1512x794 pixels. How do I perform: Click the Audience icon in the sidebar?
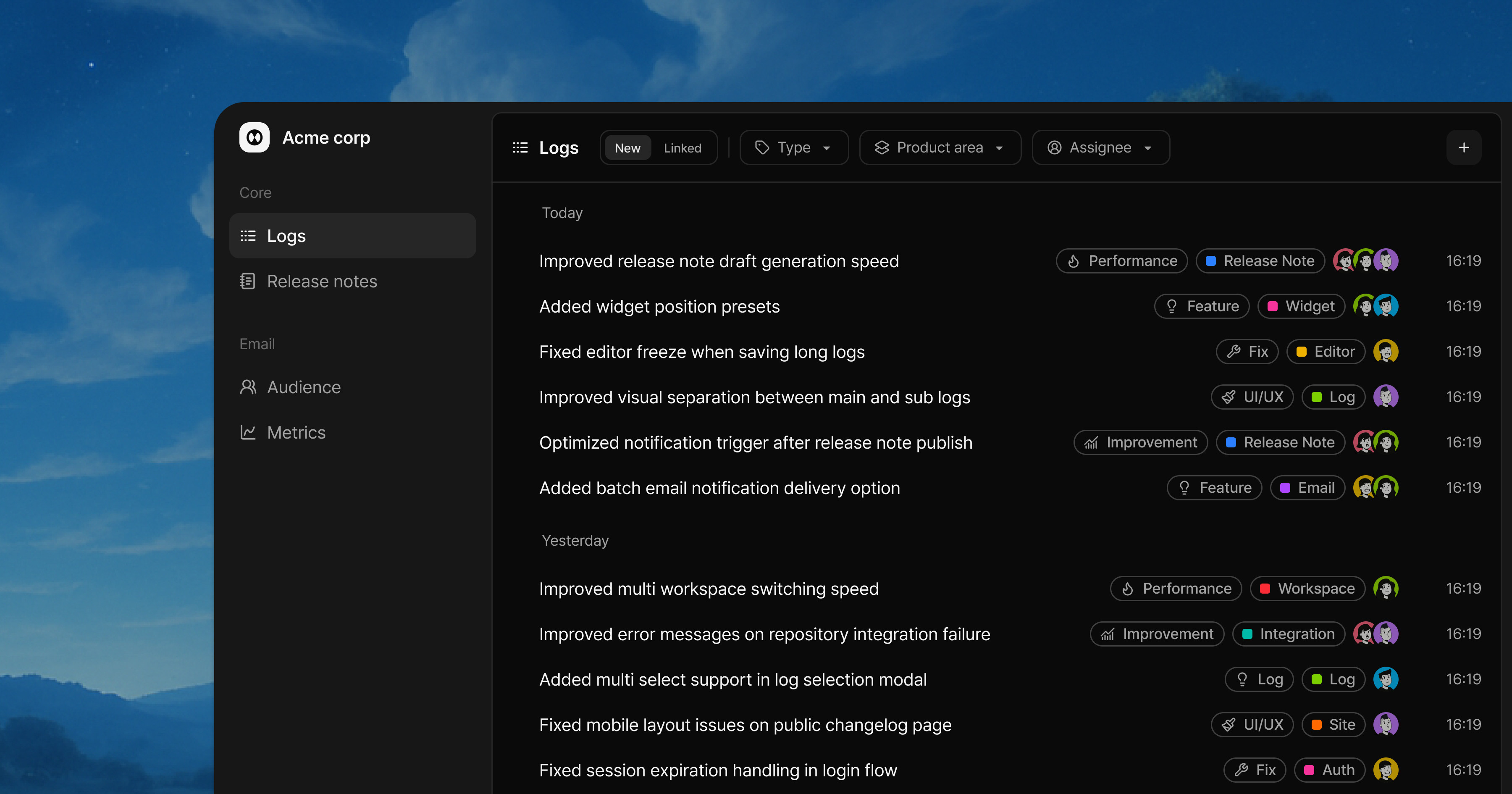click(248, 387)
